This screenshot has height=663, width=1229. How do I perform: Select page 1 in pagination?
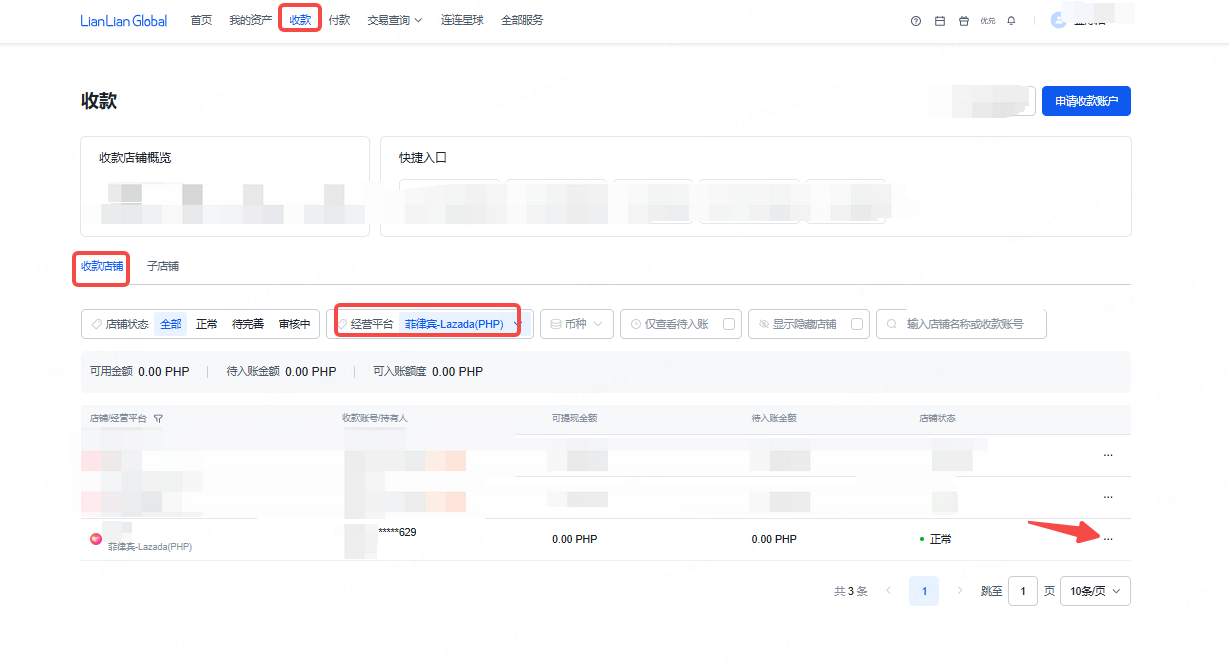[x=924, y=591]
